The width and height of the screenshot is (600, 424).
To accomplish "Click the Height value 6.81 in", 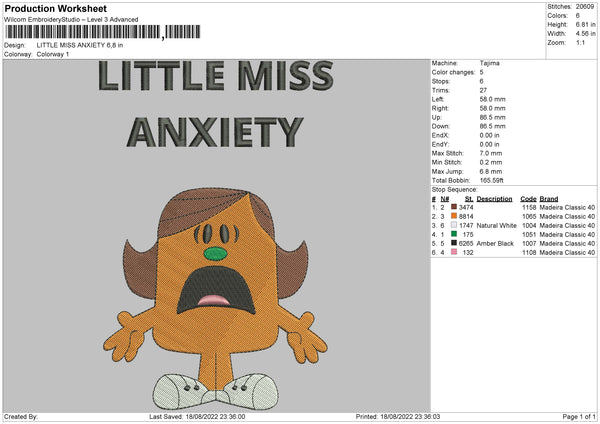I will [x=585, y=24].
